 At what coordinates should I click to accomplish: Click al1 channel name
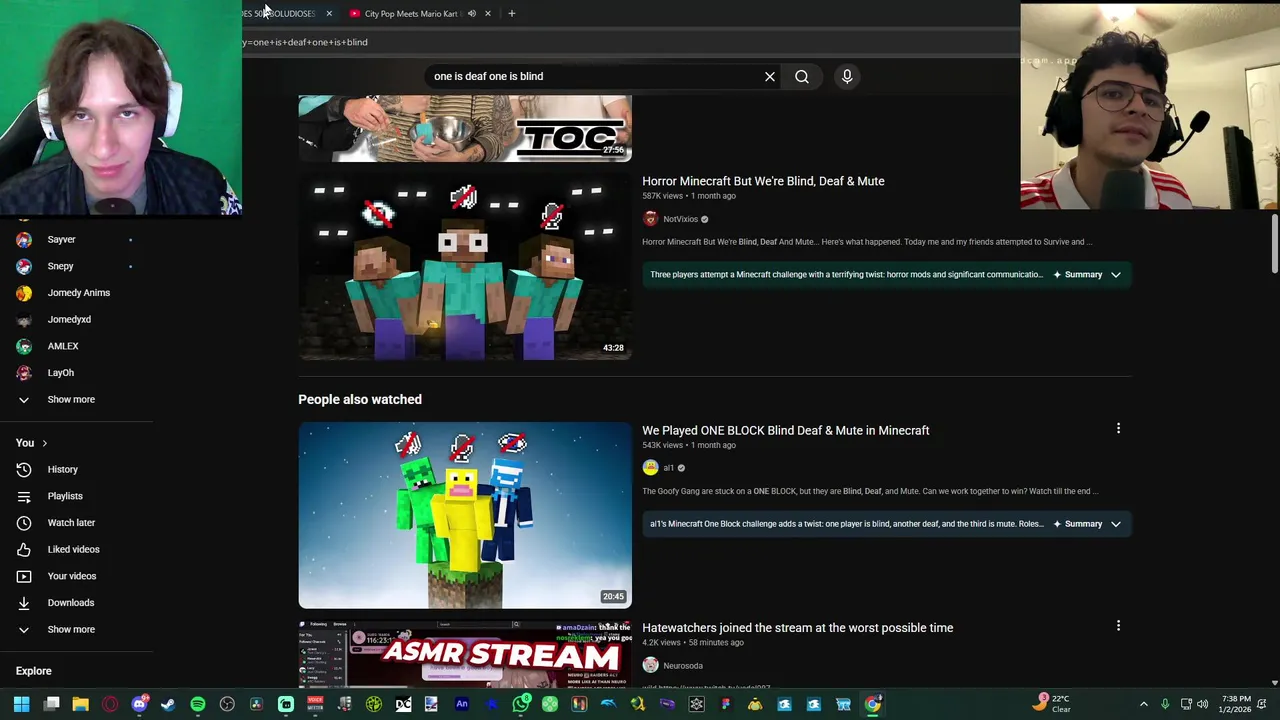point(668,468)
